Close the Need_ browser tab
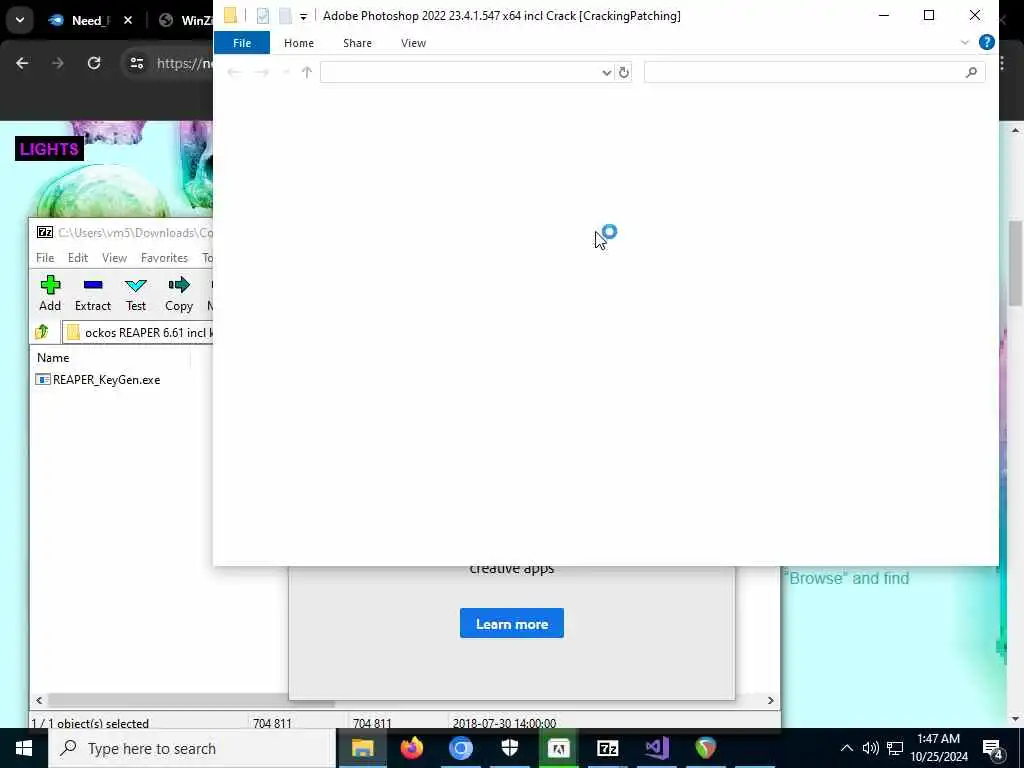1024x768 pixels. (x=128, y=20)
